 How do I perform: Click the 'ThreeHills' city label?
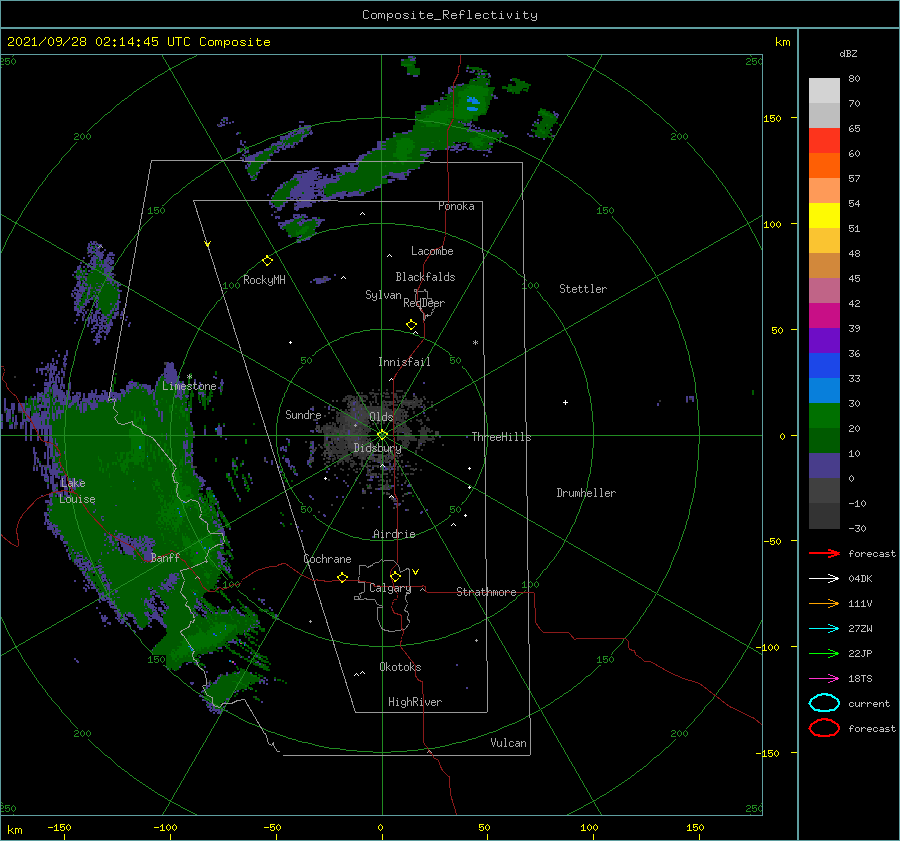501,437
